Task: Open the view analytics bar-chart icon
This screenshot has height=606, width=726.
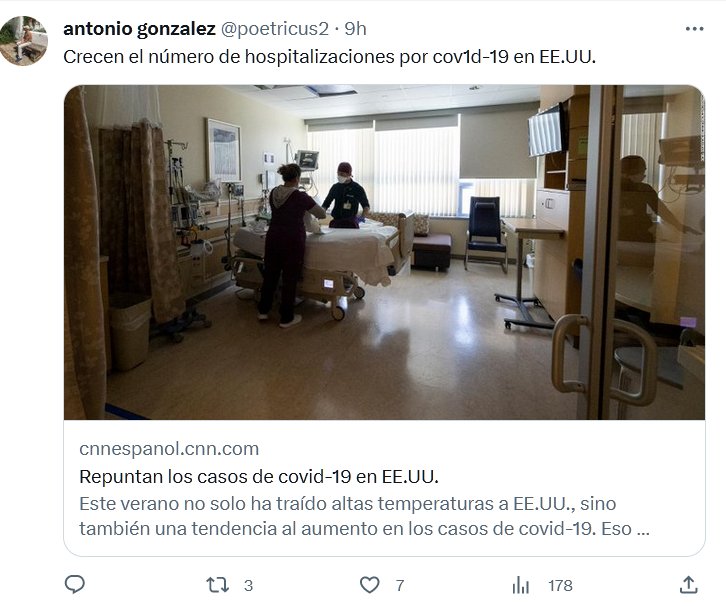Action: 521,585
